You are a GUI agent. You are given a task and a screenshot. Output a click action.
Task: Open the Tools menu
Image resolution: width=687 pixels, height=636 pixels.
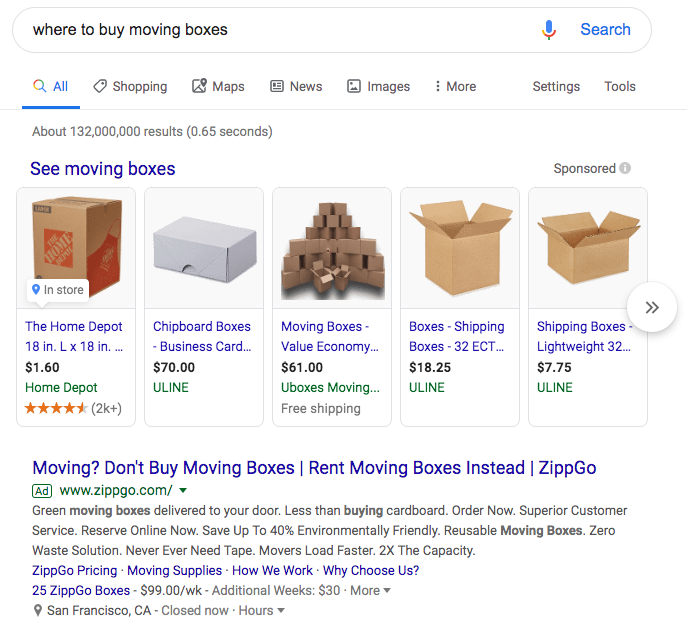tap(620, 87)
